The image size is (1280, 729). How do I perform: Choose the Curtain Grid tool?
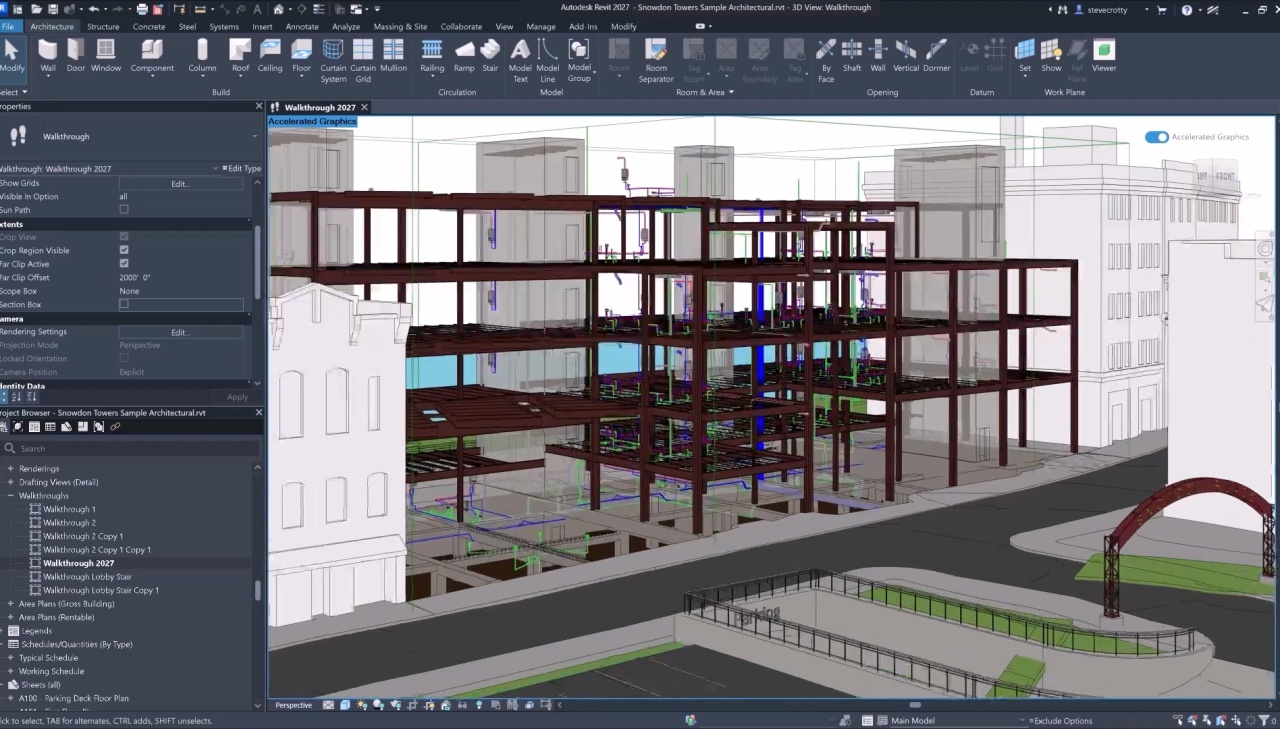[363, 55]
